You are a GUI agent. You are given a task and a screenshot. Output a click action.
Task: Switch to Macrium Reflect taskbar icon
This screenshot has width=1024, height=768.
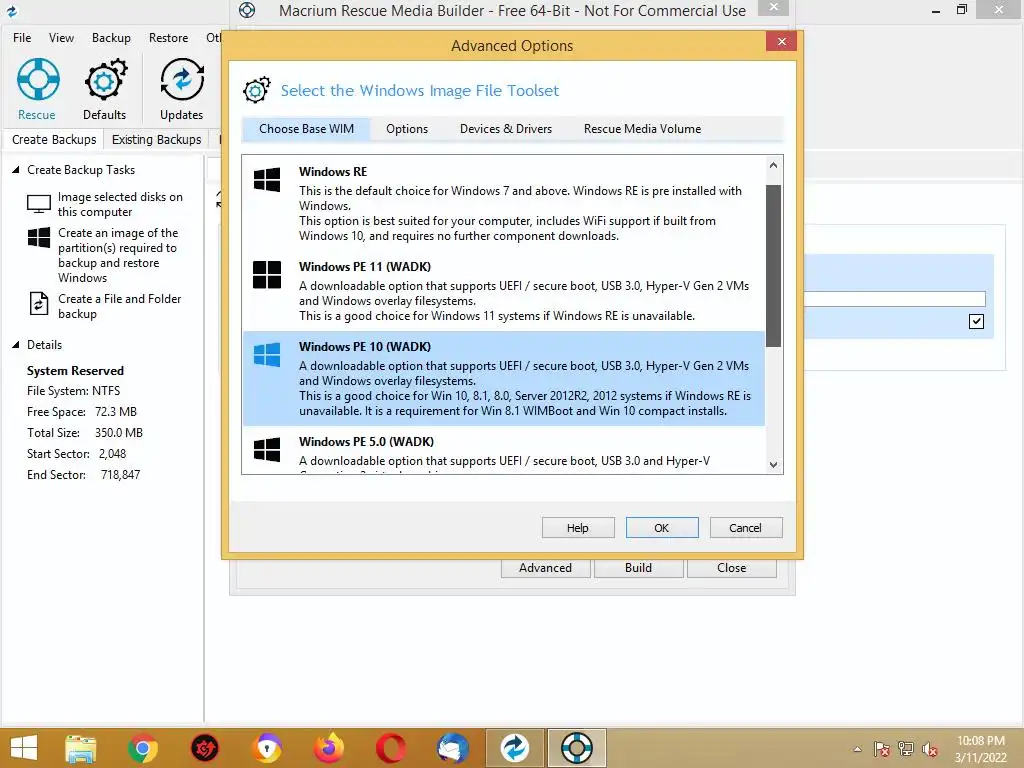515,748
